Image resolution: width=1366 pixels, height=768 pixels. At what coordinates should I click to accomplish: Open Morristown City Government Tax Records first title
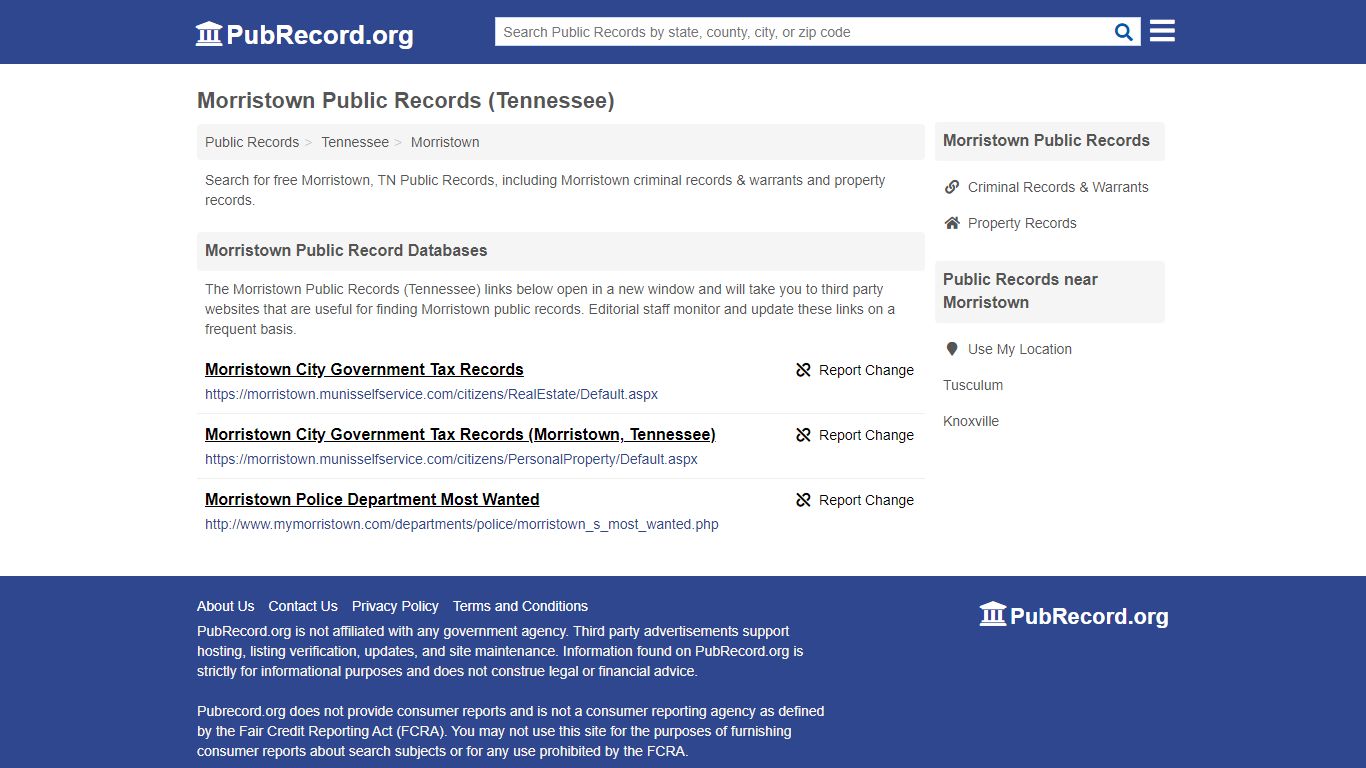pos(364,369)
